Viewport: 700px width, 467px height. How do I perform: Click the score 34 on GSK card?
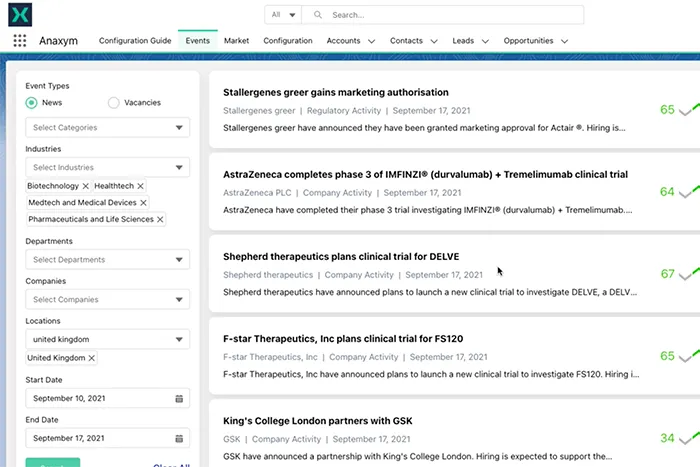coord(667,438)
